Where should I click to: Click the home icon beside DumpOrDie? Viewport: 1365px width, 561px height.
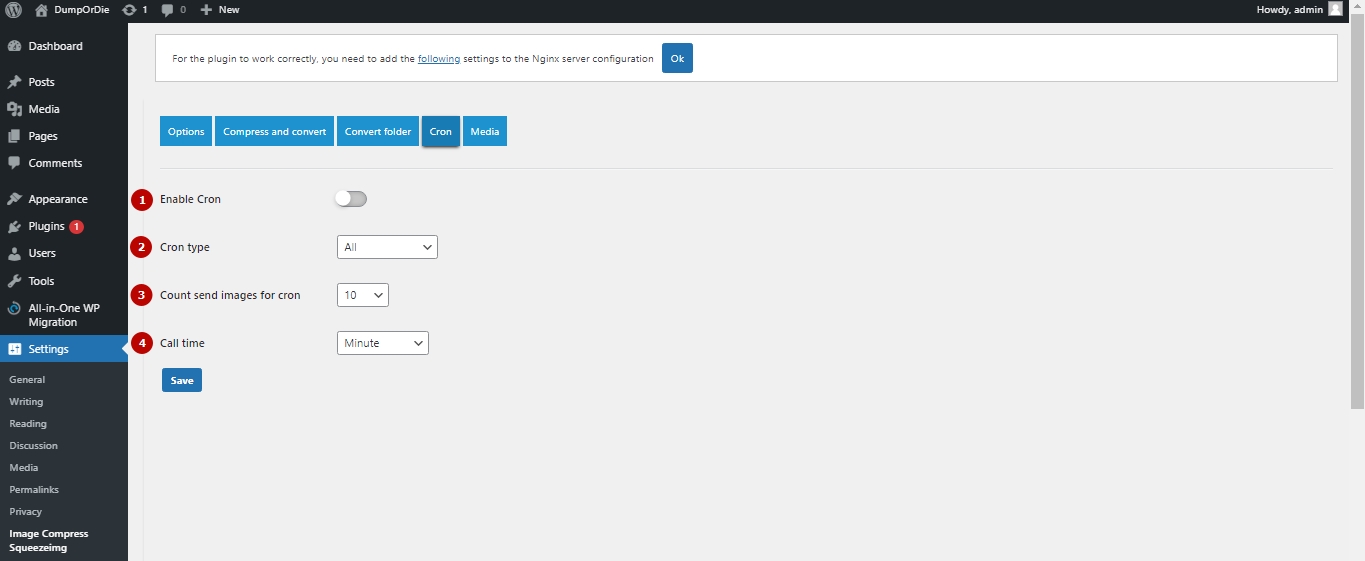point(41,9)
